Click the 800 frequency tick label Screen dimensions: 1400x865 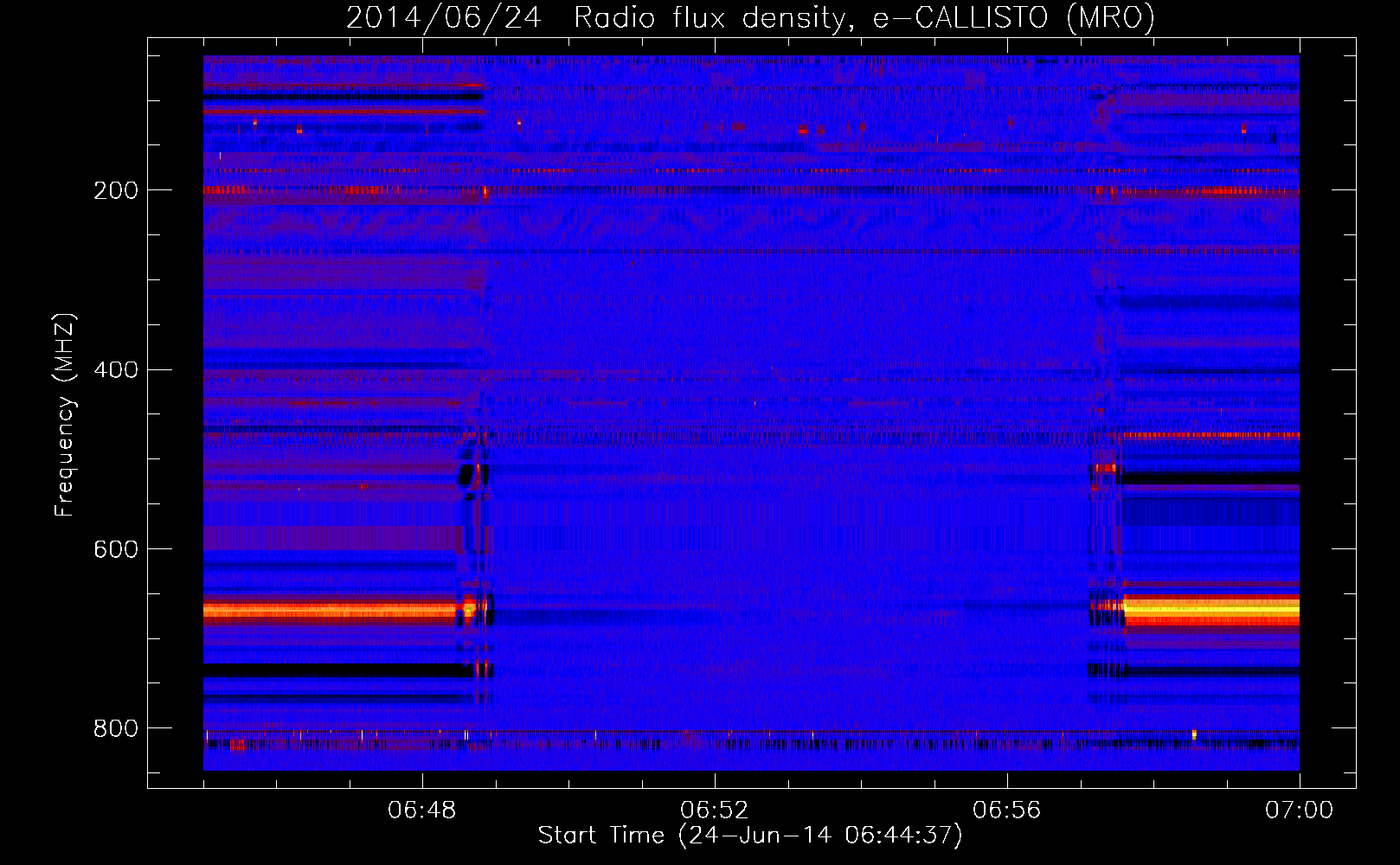click(x=116, y=729)
